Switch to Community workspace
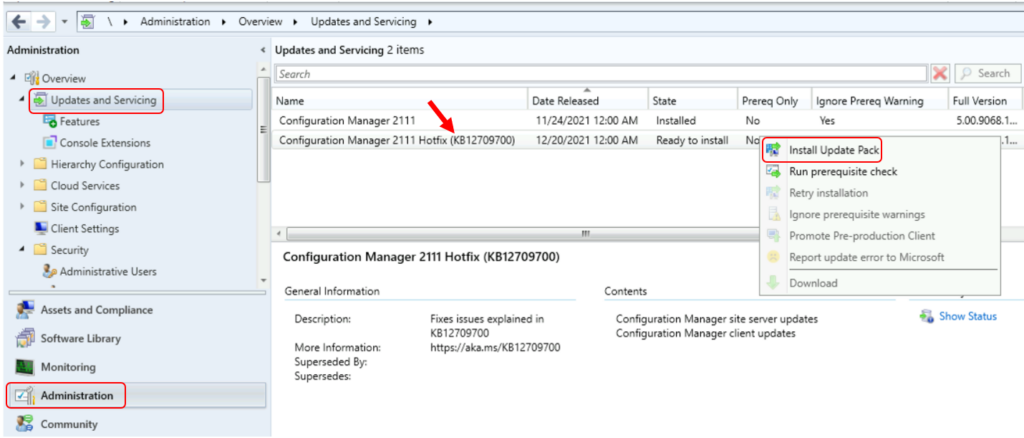The width and height of the screenshot is (1024, 438). coord(69,424)
